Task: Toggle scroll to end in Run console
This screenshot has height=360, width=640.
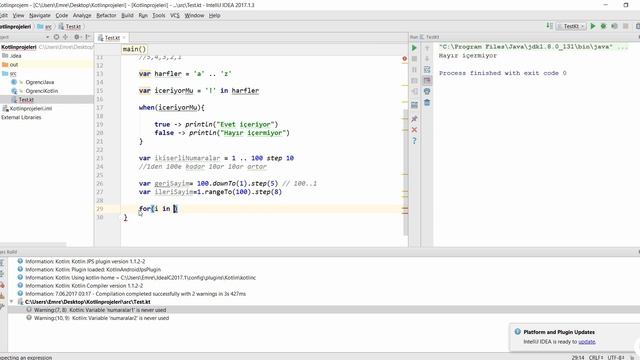Action: coord(427,80)
